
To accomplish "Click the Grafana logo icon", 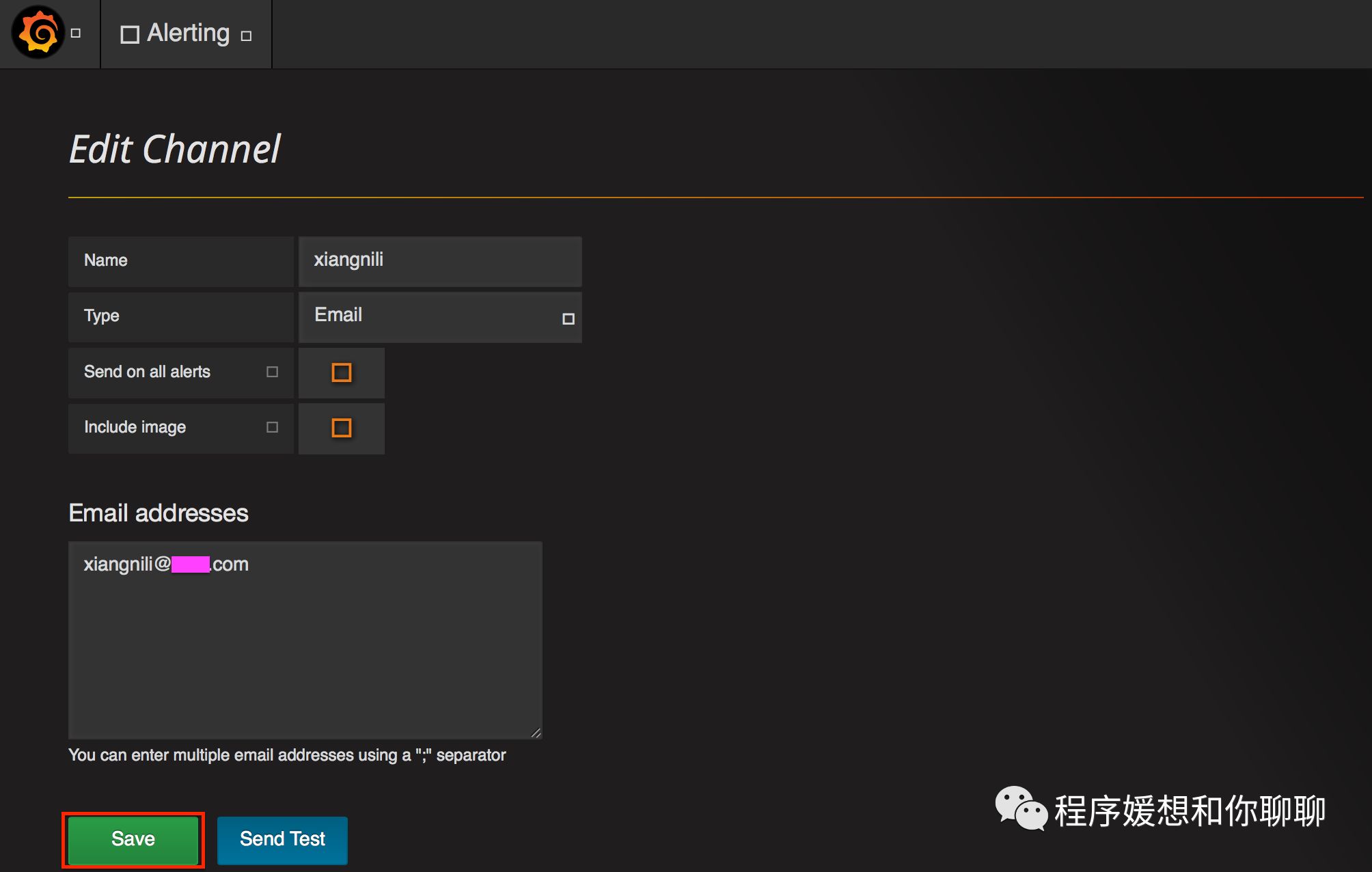I will (38, 33).
